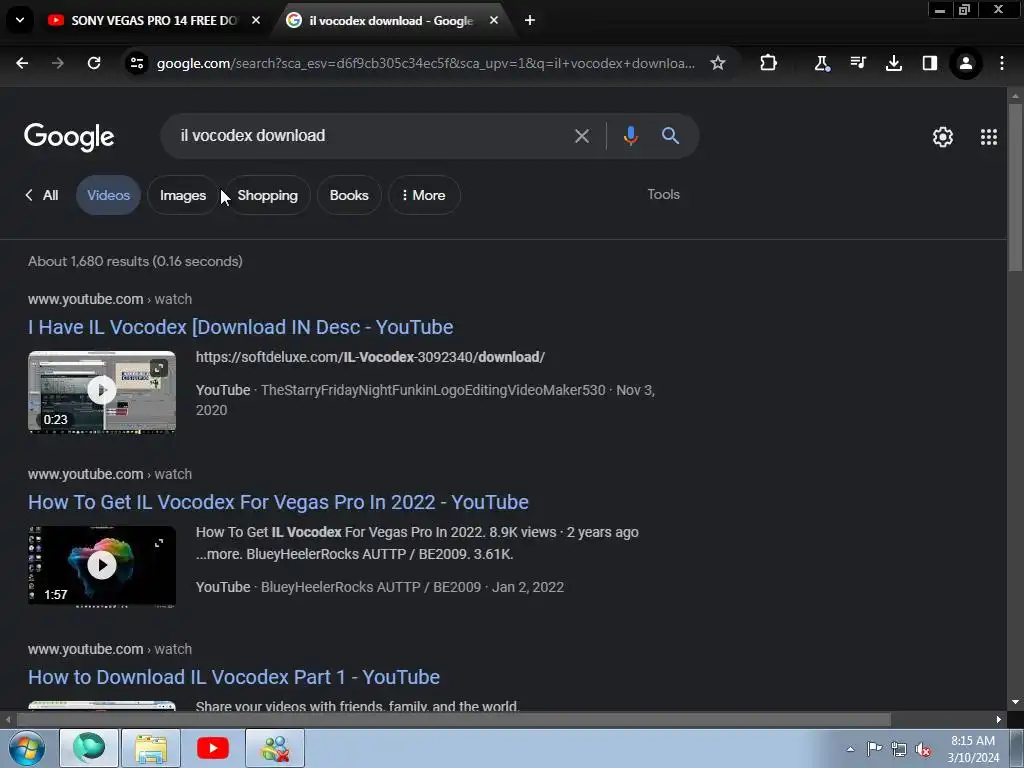Viewport: 1024px width, 768px height.
Task: Clear the search query with X
Action: point(582,136)
